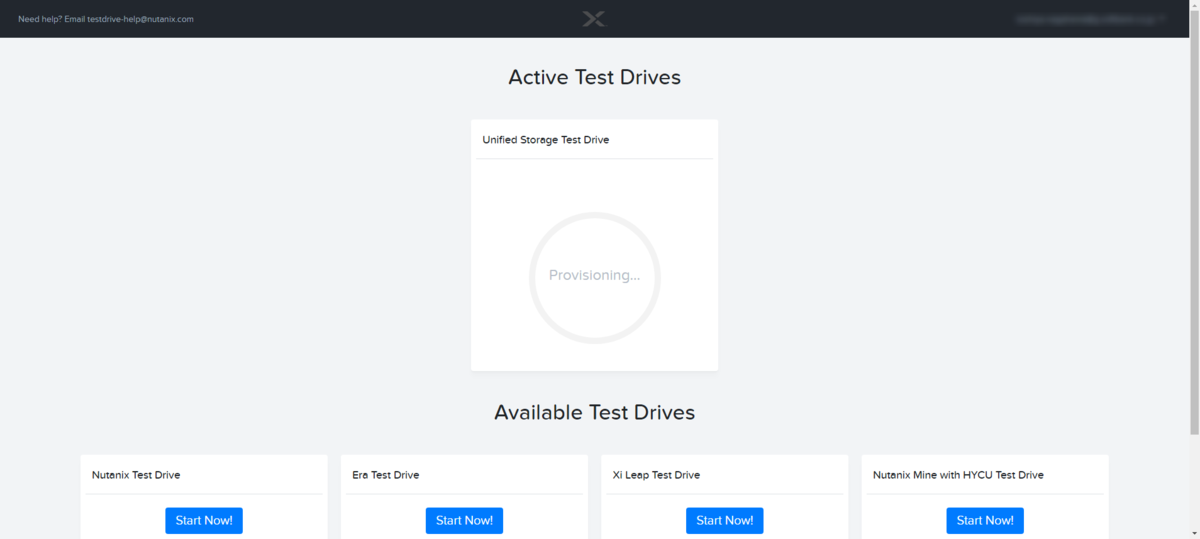The width and height of the screenshot is (1200, 539).
Task: Start the Nutanix Test Drive
Action: point(204,520)
